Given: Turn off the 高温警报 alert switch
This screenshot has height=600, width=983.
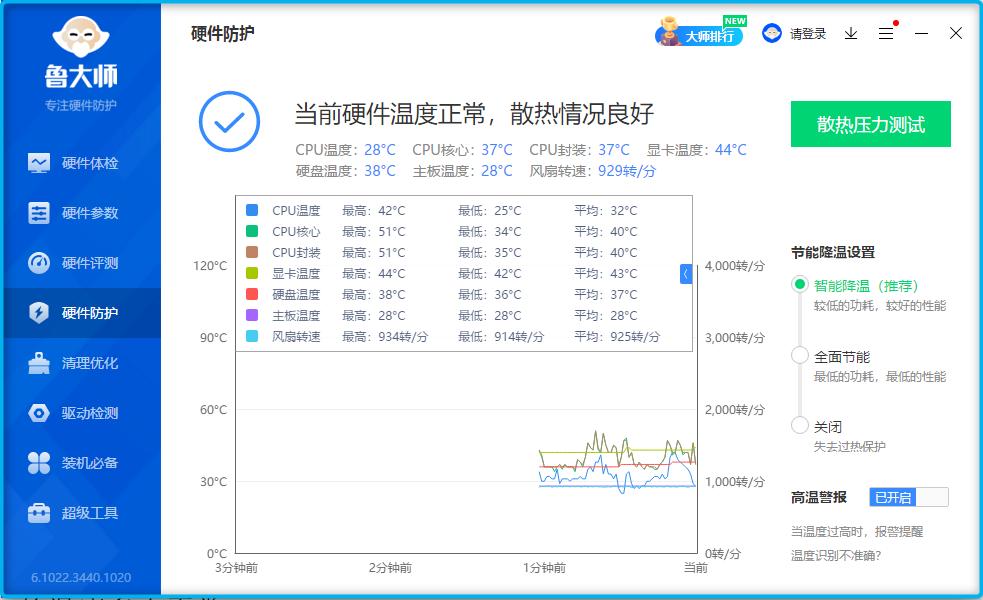Looking at the screenshot, I should [x=908, y=496].
